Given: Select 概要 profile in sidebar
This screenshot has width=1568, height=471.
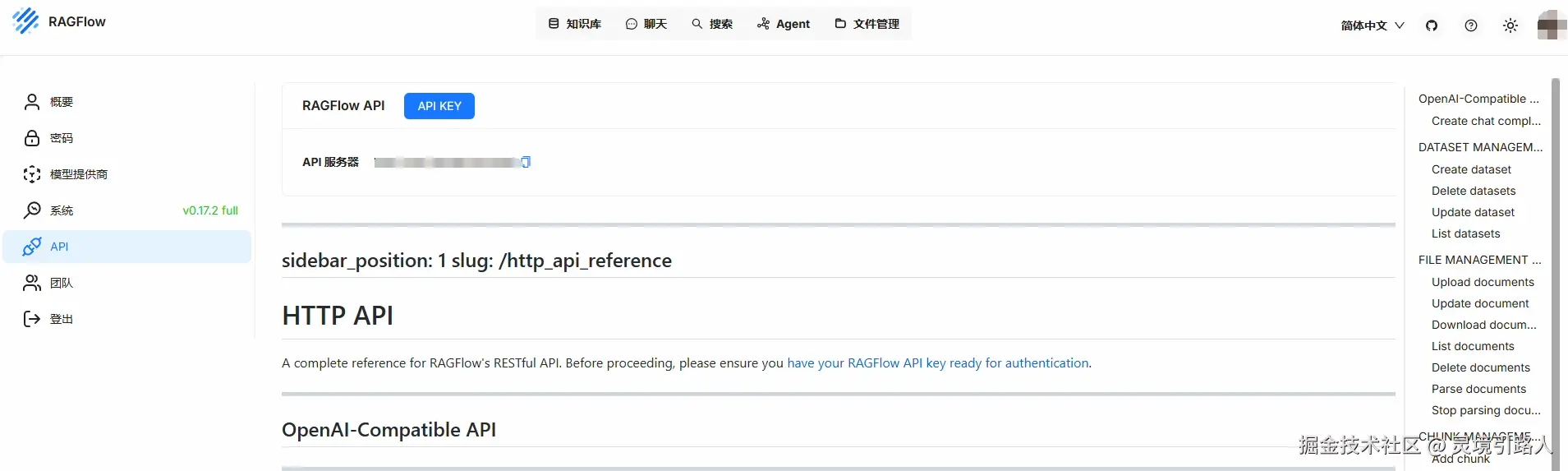Looking at the screenshot, I should pyautogui.click(x=127, y=102).
